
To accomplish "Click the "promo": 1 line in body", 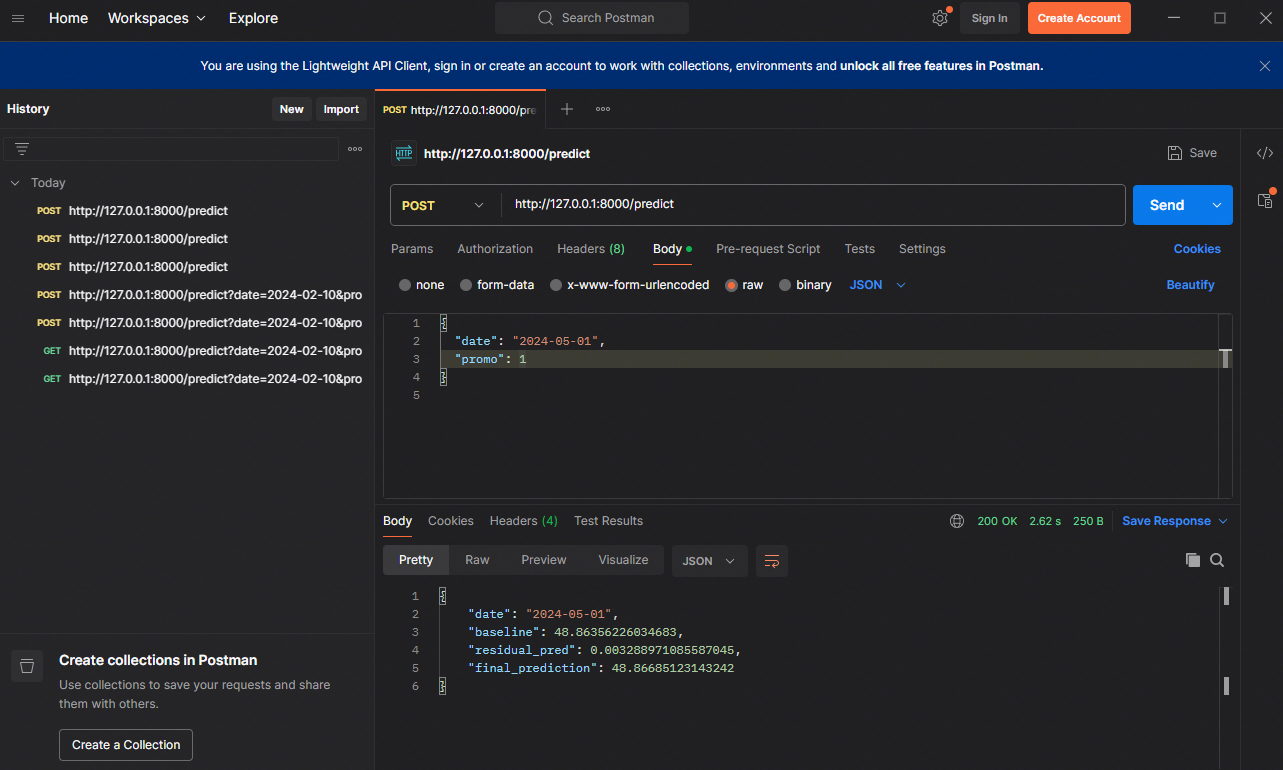I will point(490,359).
